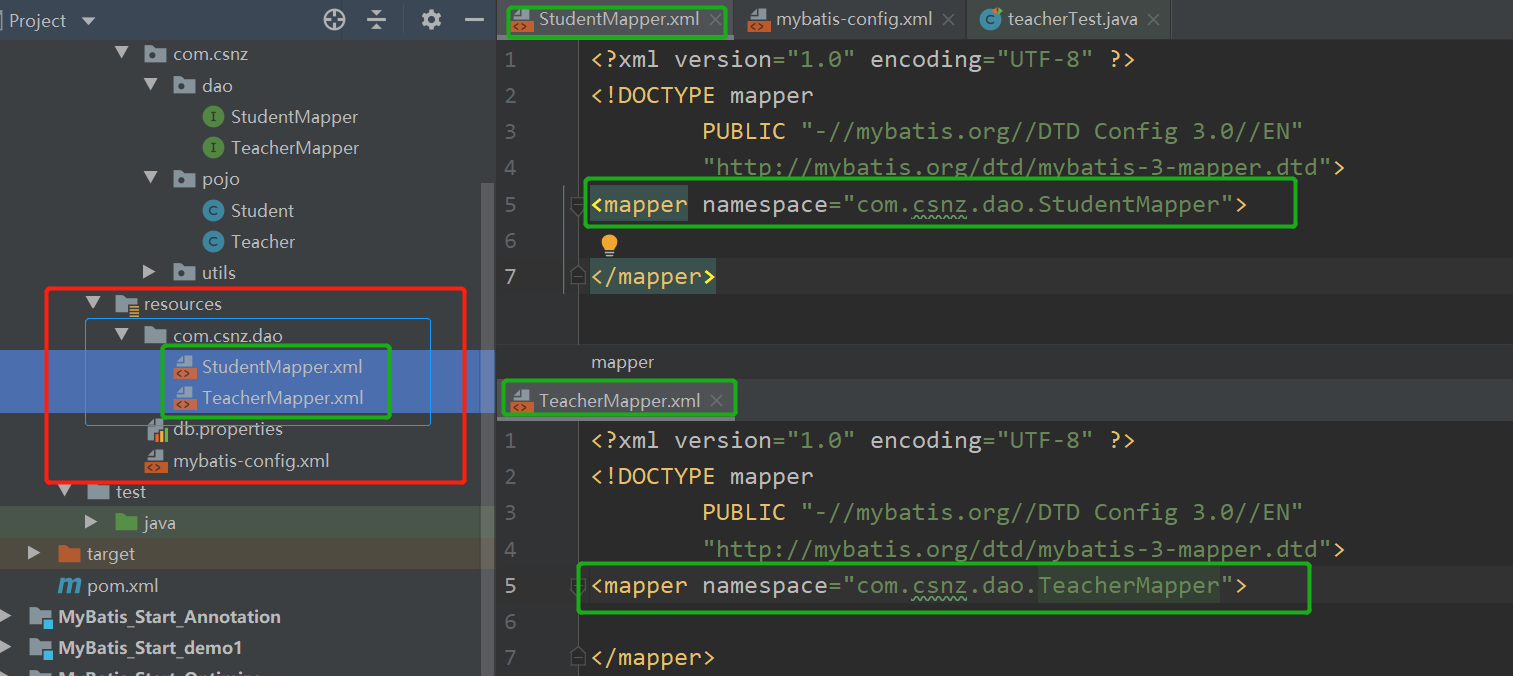Collapse the test folder
Screen dimensions: 1513x676
coord(64,490)
